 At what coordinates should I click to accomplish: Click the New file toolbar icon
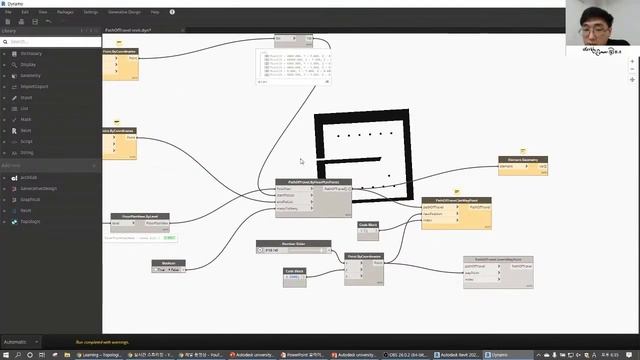pos(8,22)
